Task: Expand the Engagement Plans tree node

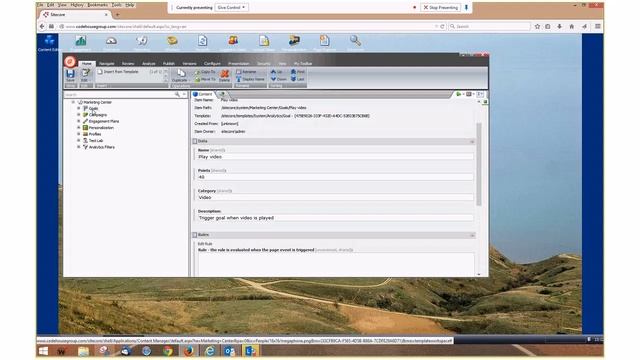Action: tap(79, 121)
